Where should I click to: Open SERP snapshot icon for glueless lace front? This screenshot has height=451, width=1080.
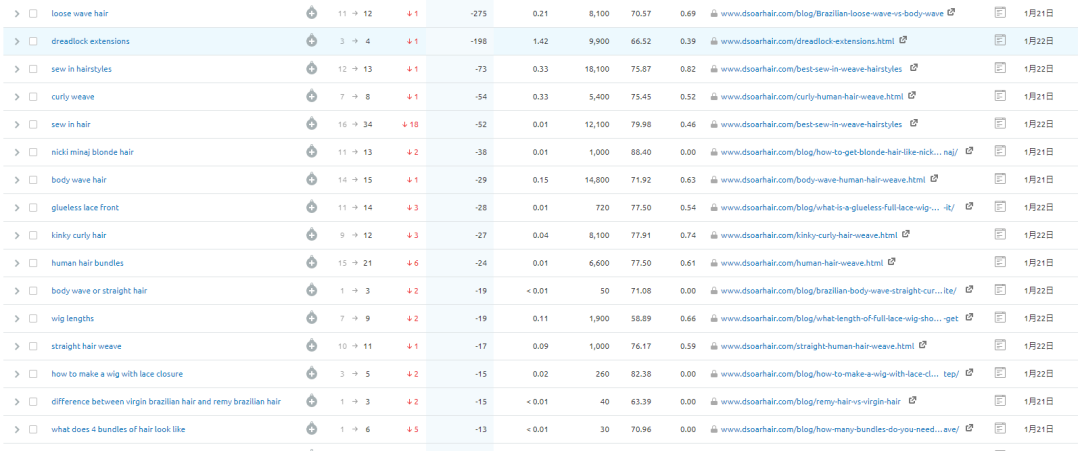[x=1000, y=207]
